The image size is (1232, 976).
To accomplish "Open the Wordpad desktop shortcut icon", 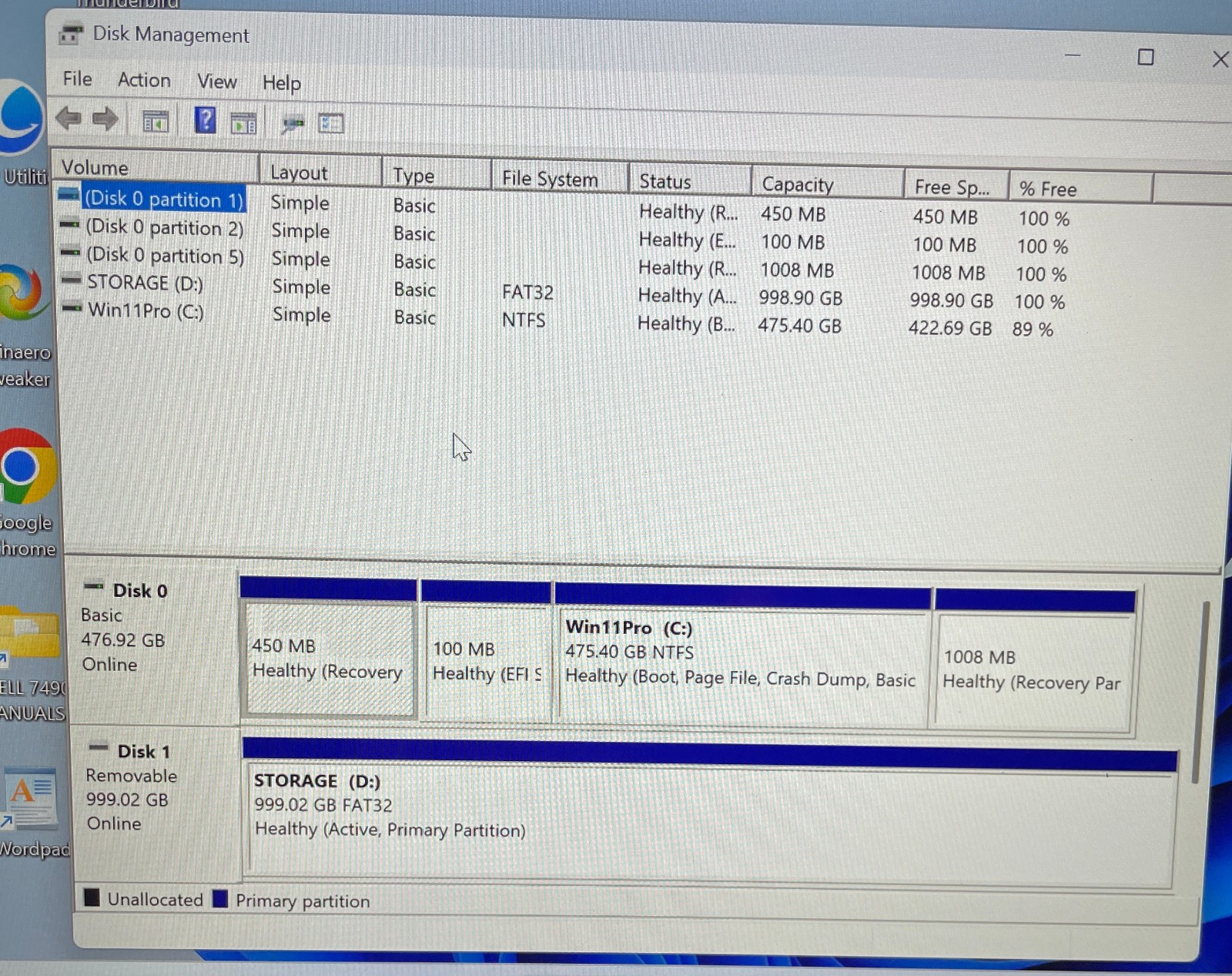I will pyautogui.click(x=29, y=797).
